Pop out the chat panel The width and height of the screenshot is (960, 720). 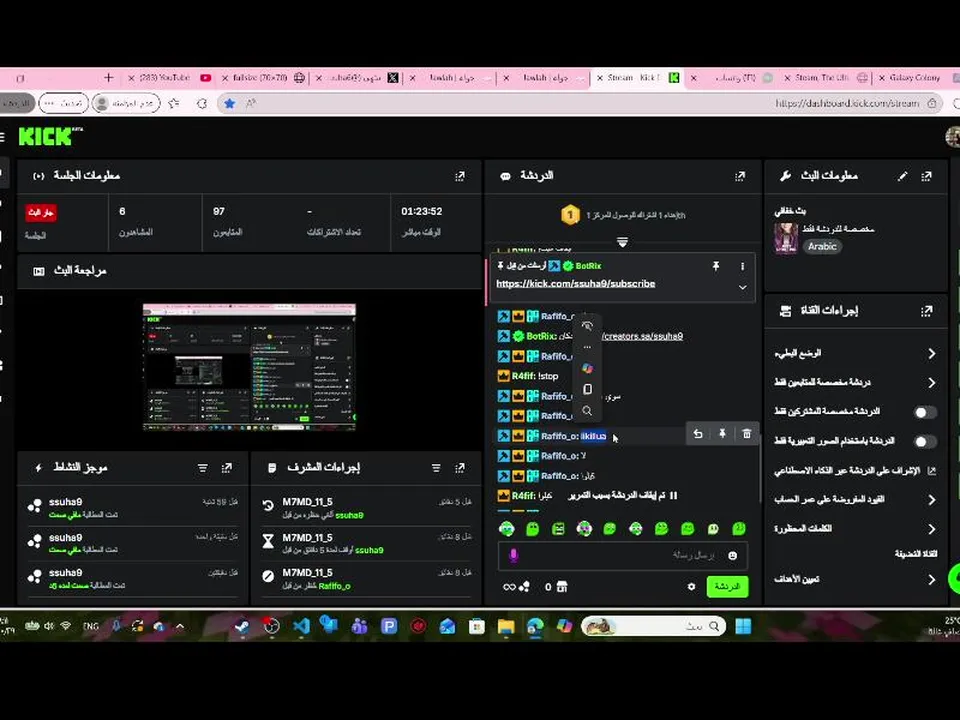pos(740,176)
